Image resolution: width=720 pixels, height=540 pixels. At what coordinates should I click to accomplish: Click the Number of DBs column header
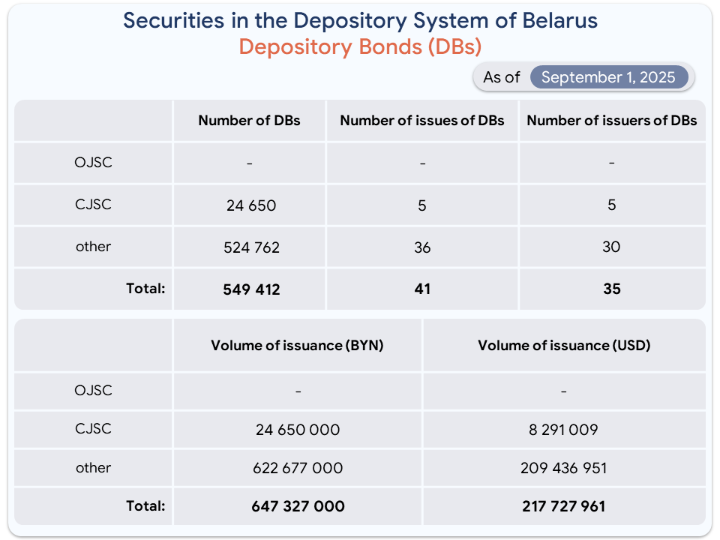tap(249, 120)
